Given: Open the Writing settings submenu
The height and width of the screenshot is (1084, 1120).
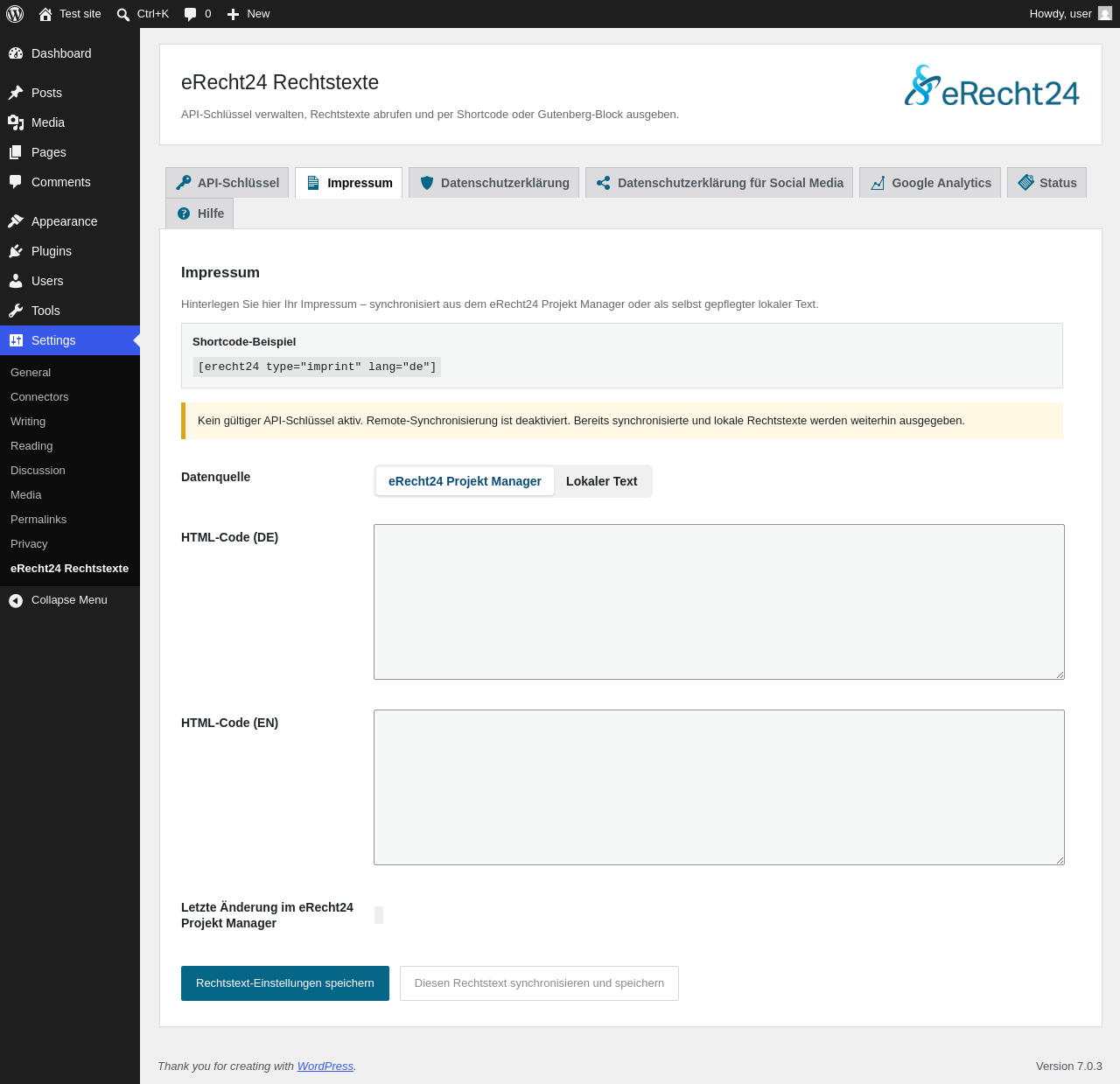Looking at the screenshot, I should (28, 422).
